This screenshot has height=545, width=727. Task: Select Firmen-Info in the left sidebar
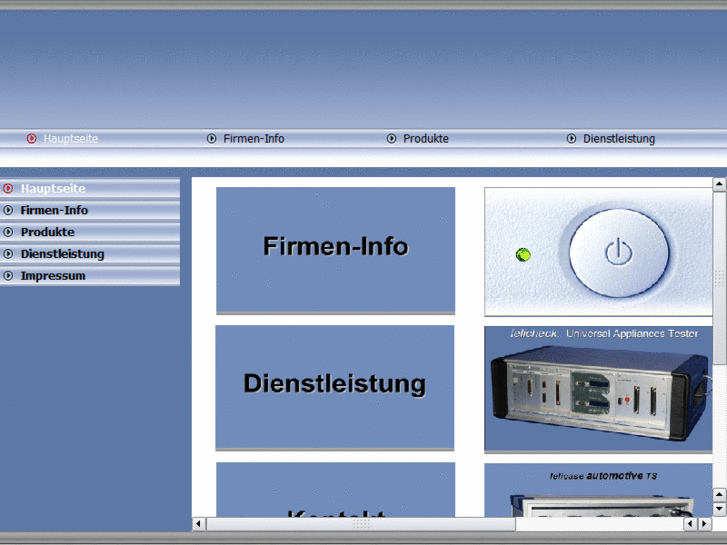coord(90,210)
